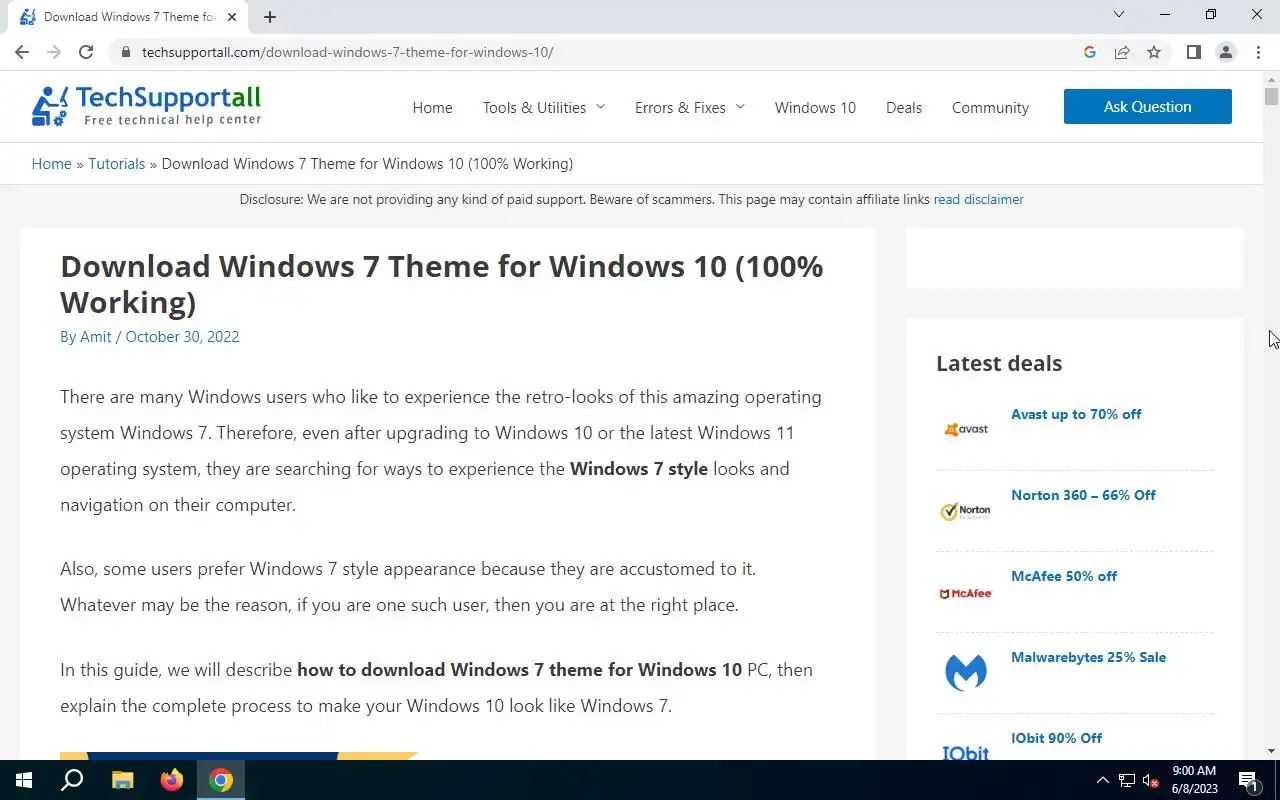Click the browser Forward arrow
The height and width of the screenshot is (800, 1280).
click(x=54, y=52)
